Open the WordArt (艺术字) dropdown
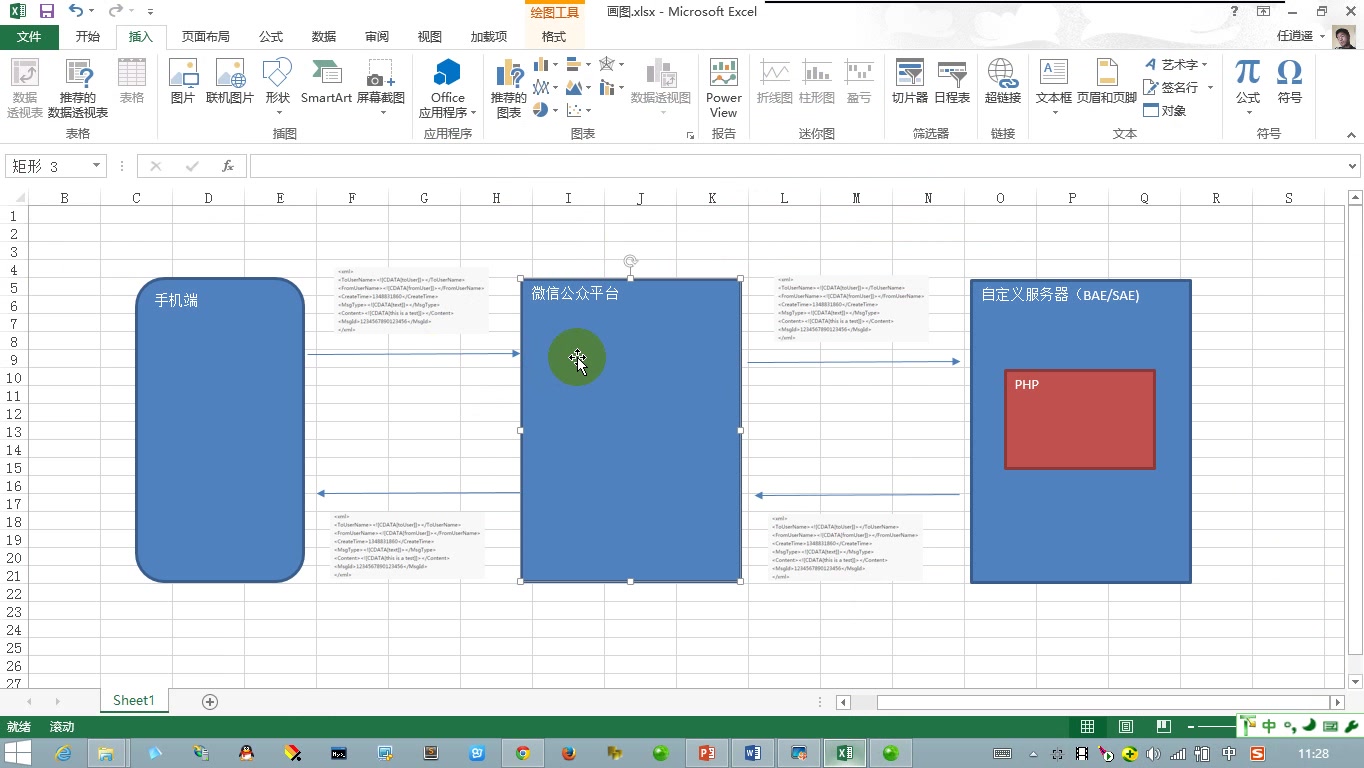This screenshot has width=1364, height=768. pyautogui.click(x=1204, y=64)
